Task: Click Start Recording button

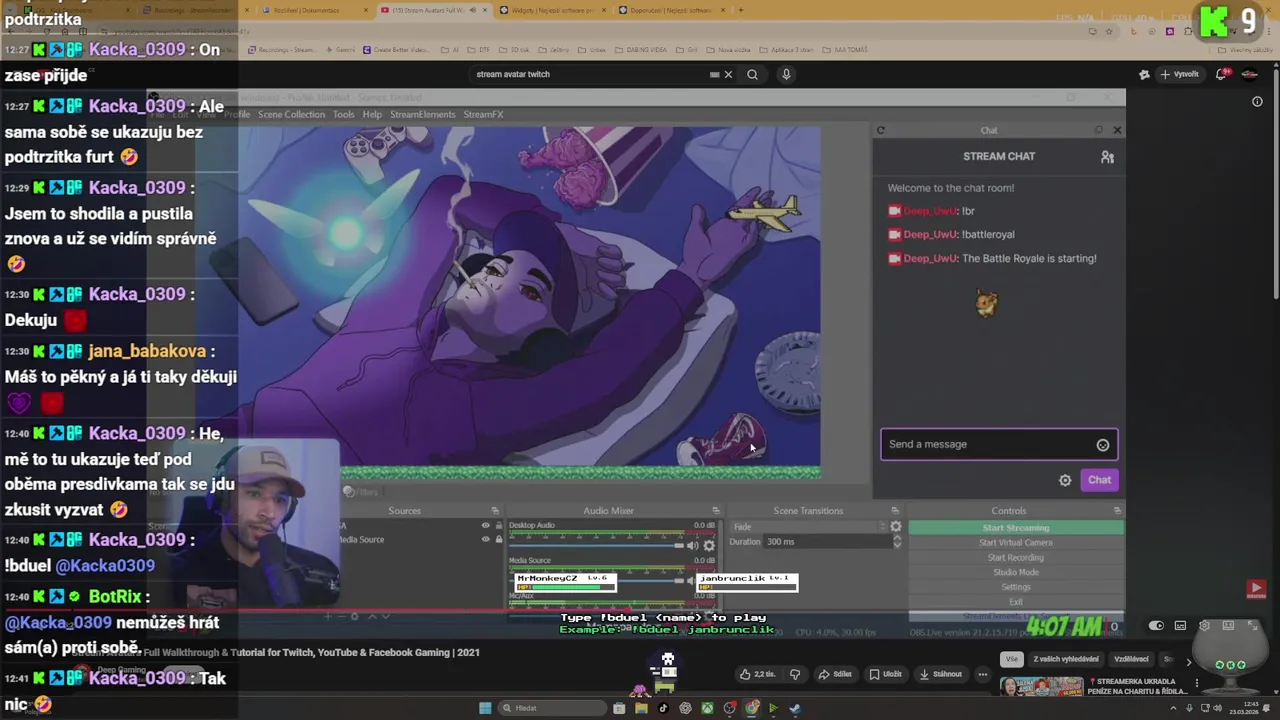Action: [x=1016, y=558]
